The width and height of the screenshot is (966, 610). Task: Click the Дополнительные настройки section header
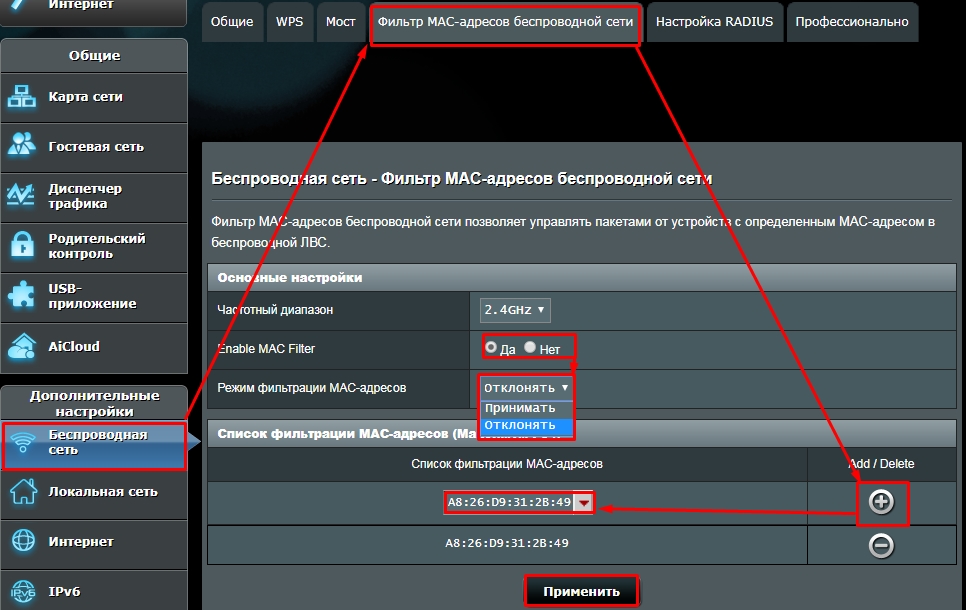[x=94, y=404]
